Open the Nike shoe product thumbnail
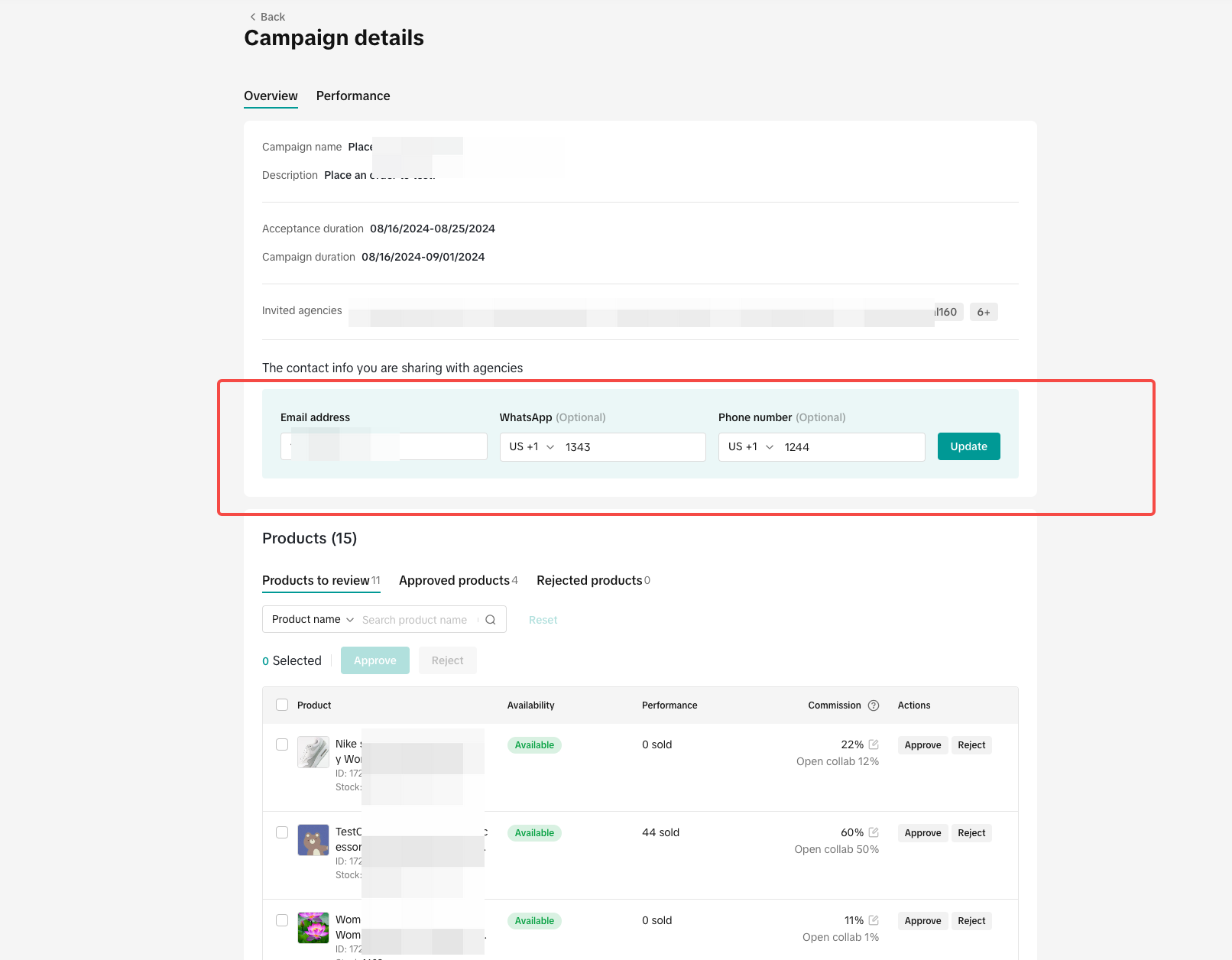This screenshot has width=1232, height=960. [313, 752]
